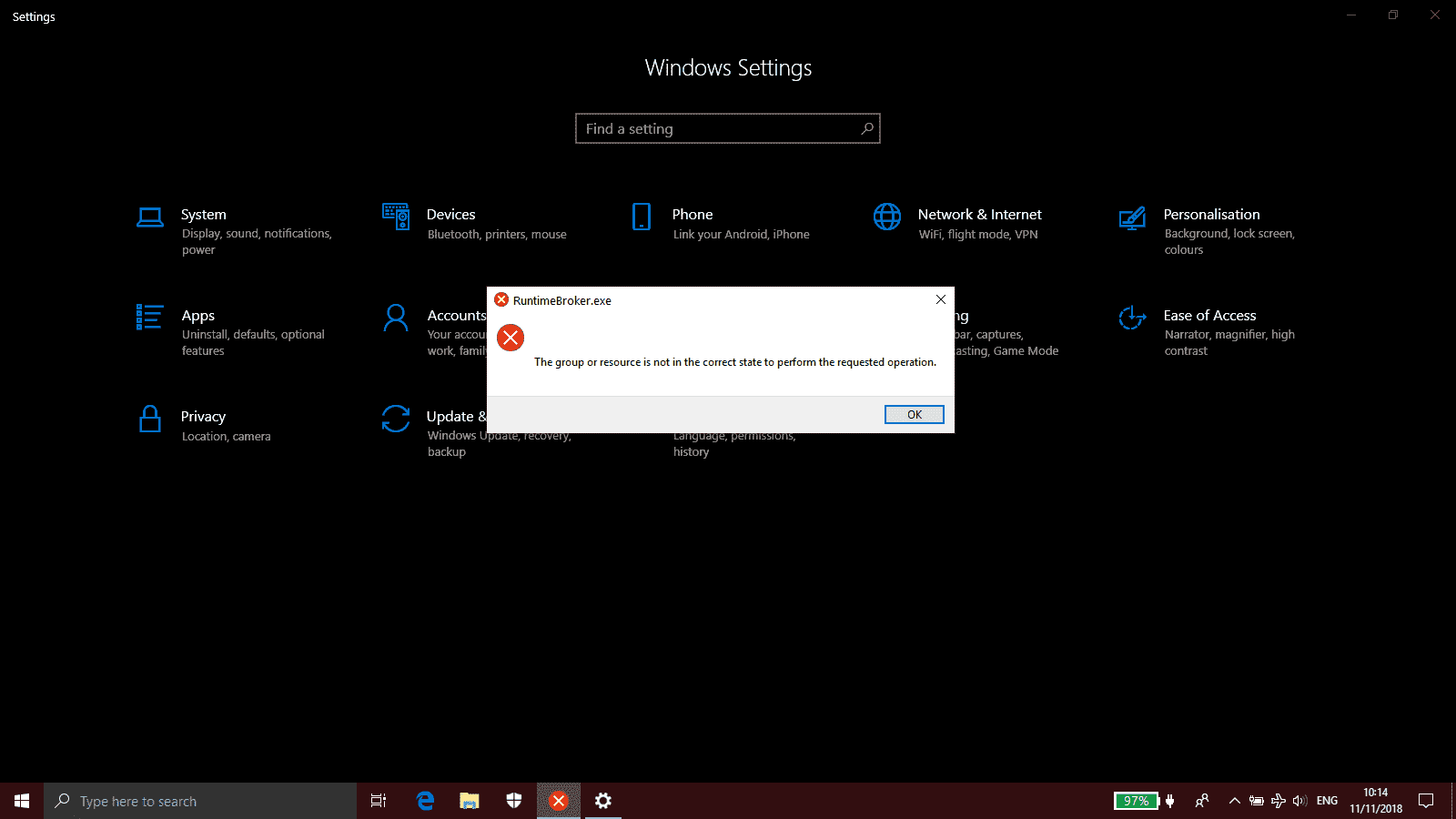Open the Apps list icon
1456x819 pixels.
pyautogui.click(x=149, y=317)
